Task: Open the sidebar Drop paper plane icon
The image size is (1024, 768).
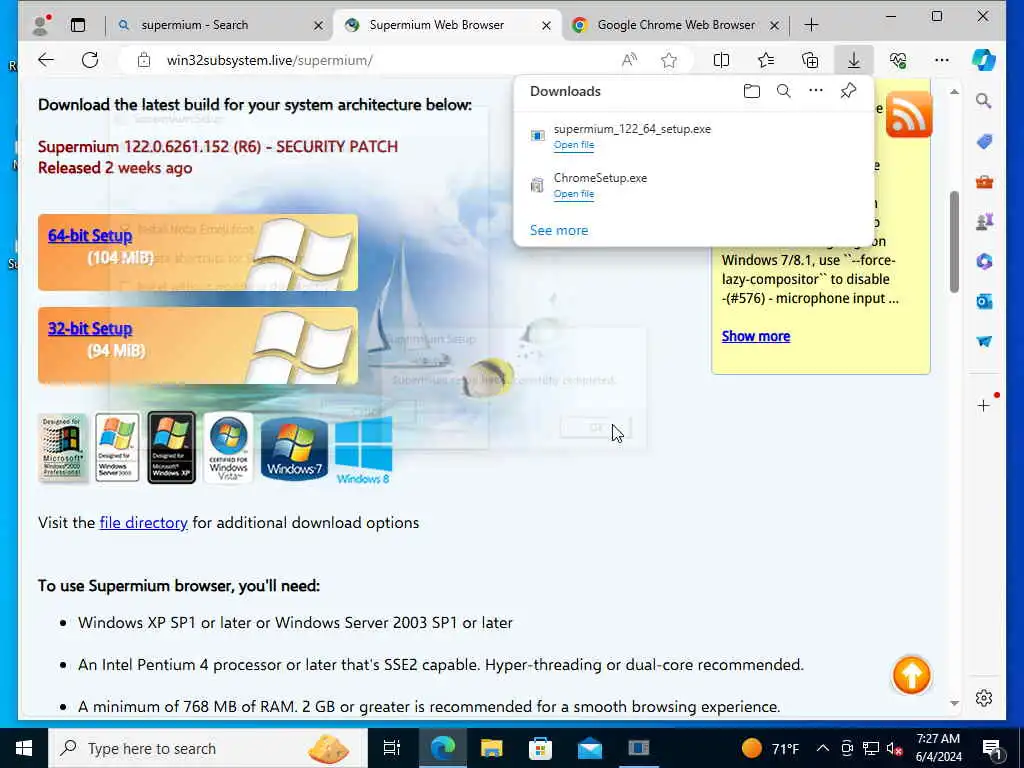Action: pyautogui.click(x=984, y=341)
